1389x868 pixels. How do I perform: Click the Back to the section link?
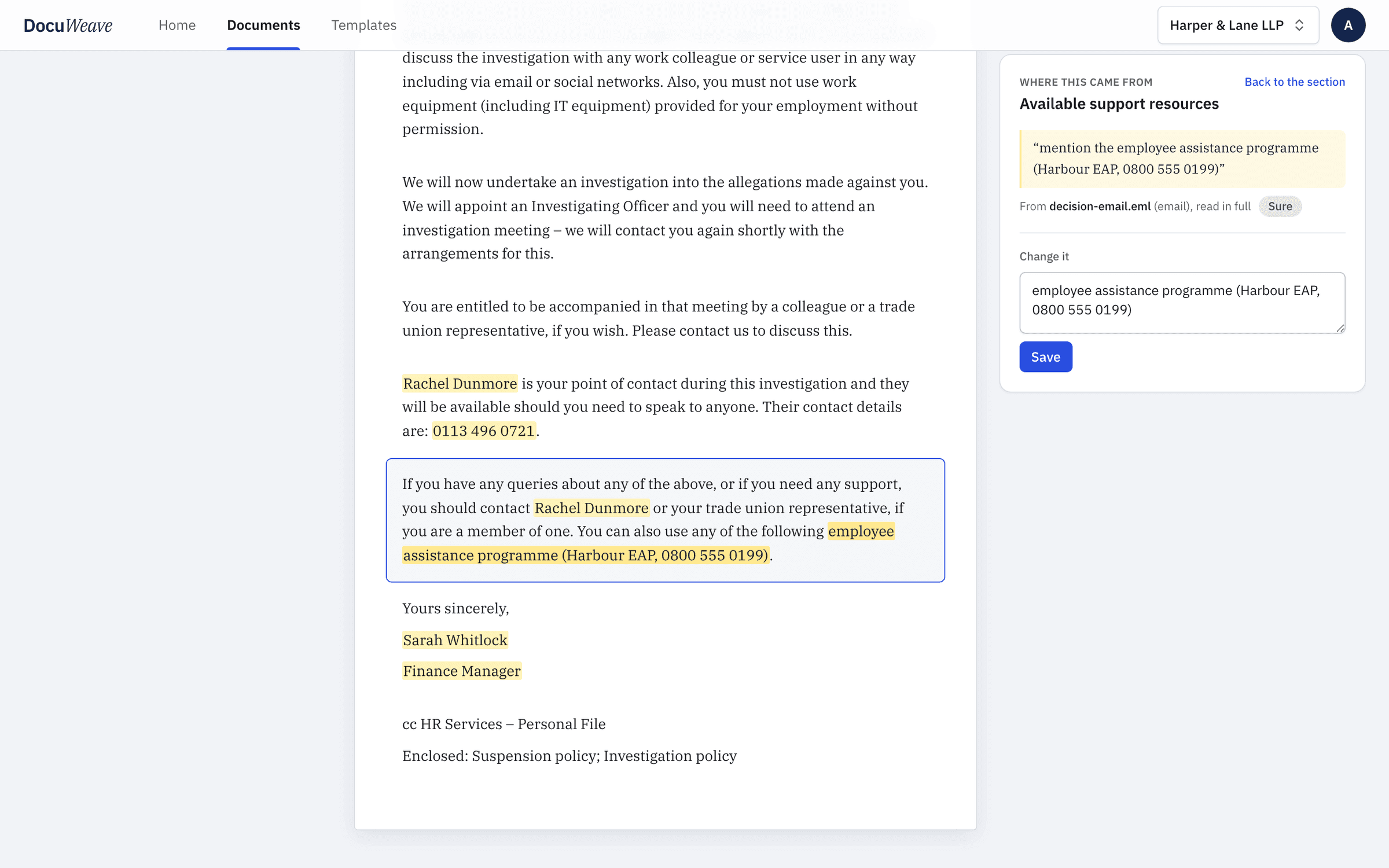coord(1295,82)
